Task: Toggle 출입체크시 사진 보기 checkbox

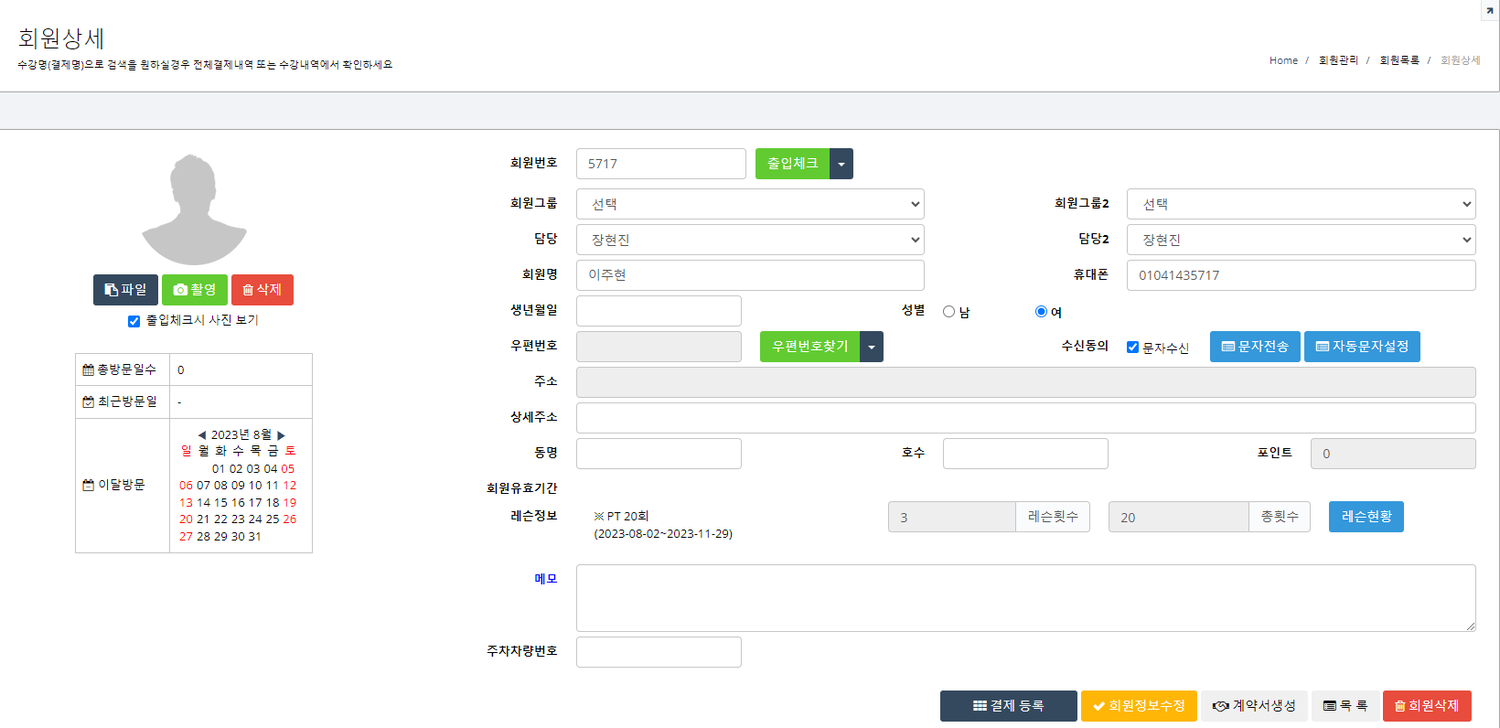Action: click(134, 321)
